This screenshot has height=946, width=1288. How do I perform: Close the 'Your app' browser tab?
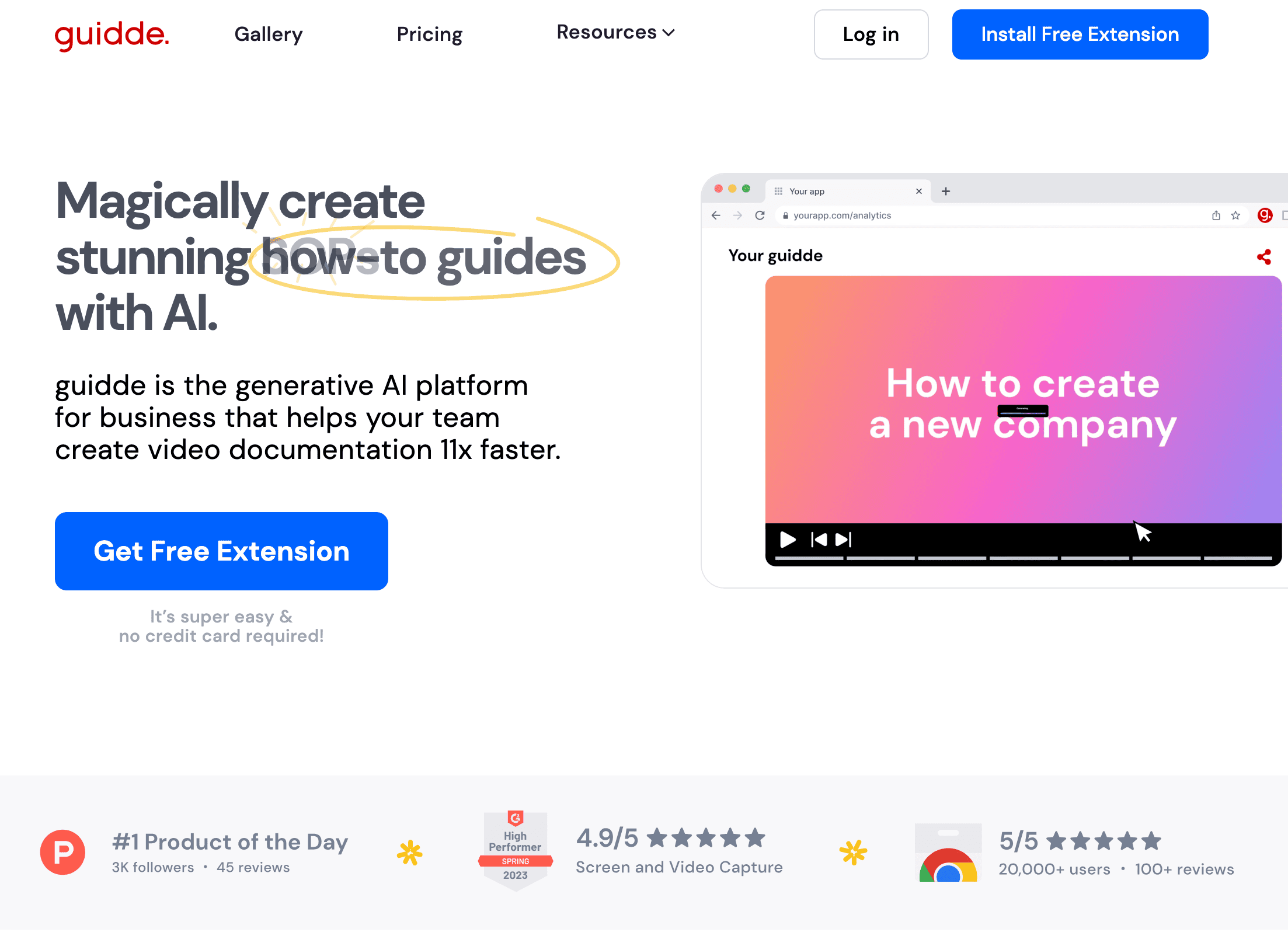tap(919, 191)
